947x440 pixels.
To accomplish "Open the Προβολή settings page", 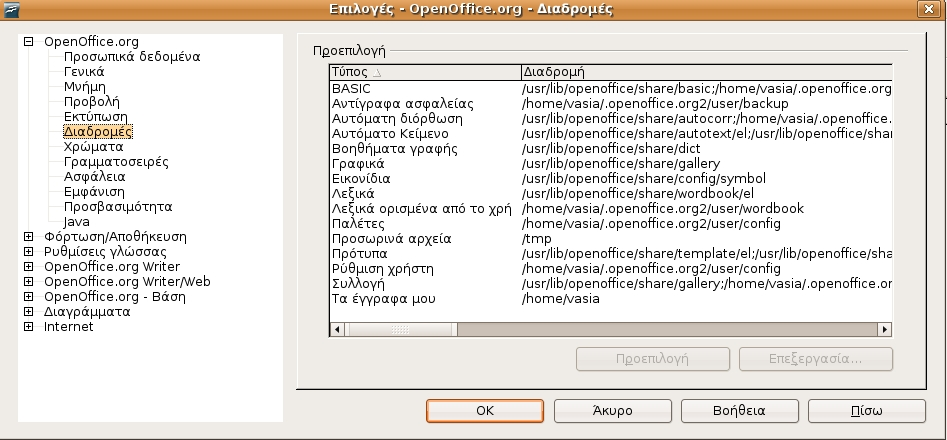I will click(91, 102).
